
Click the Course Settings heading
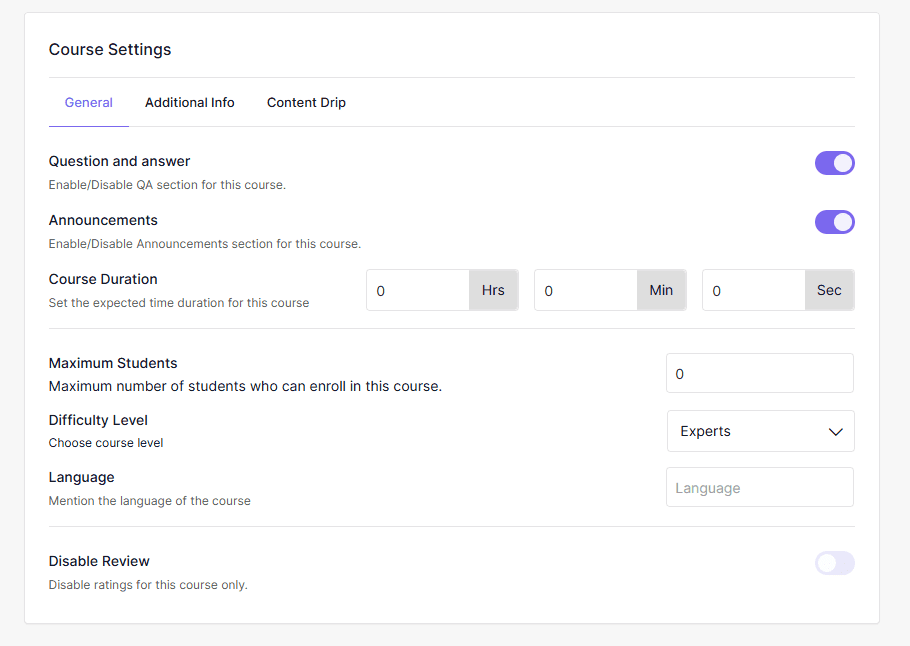click(110, 49)
